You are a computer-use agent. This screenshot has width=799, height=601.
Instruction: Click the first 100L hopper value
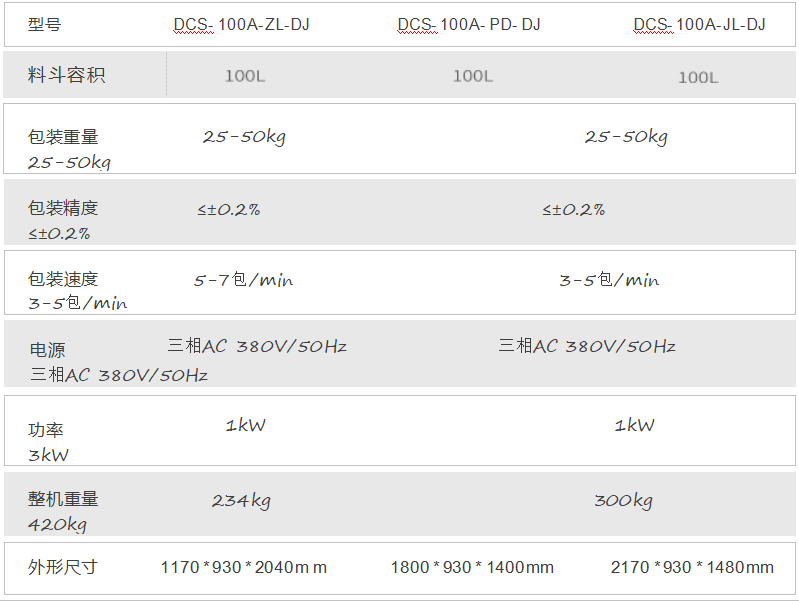click(245, 76)
